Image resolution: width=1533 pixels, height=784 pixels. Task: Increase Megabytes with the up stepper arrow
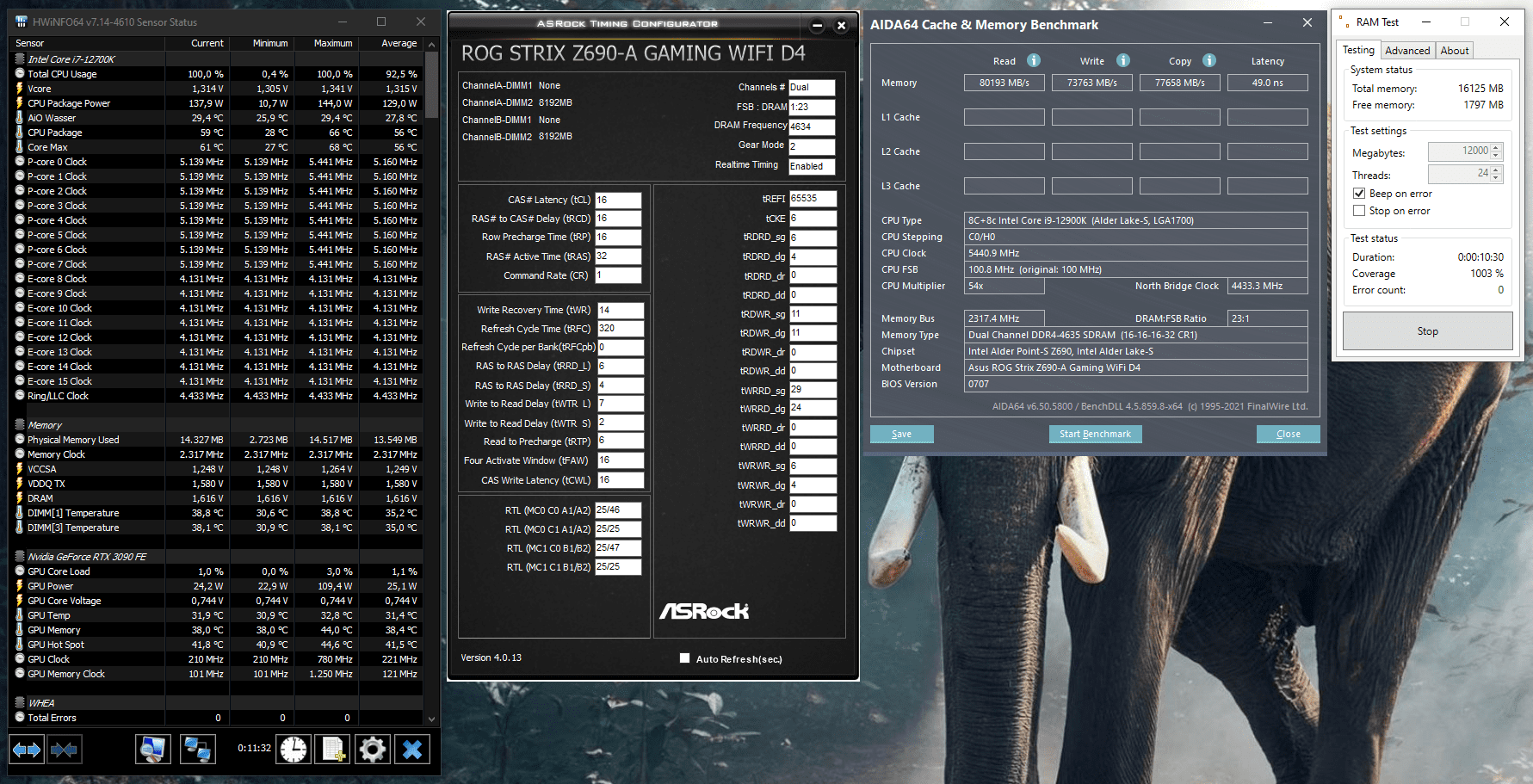point(1496,147)
